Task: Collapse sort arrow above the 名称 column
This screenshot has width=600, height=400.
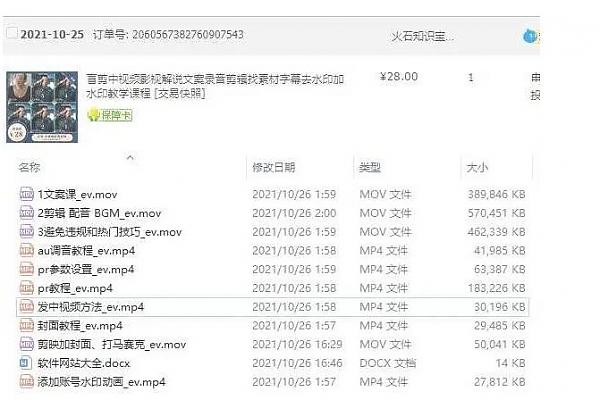Action: (129, 157)
